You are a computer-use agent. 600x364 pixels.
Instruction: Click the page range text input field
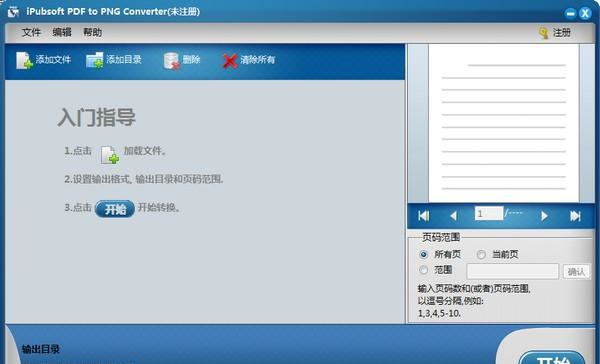(513, 271)
